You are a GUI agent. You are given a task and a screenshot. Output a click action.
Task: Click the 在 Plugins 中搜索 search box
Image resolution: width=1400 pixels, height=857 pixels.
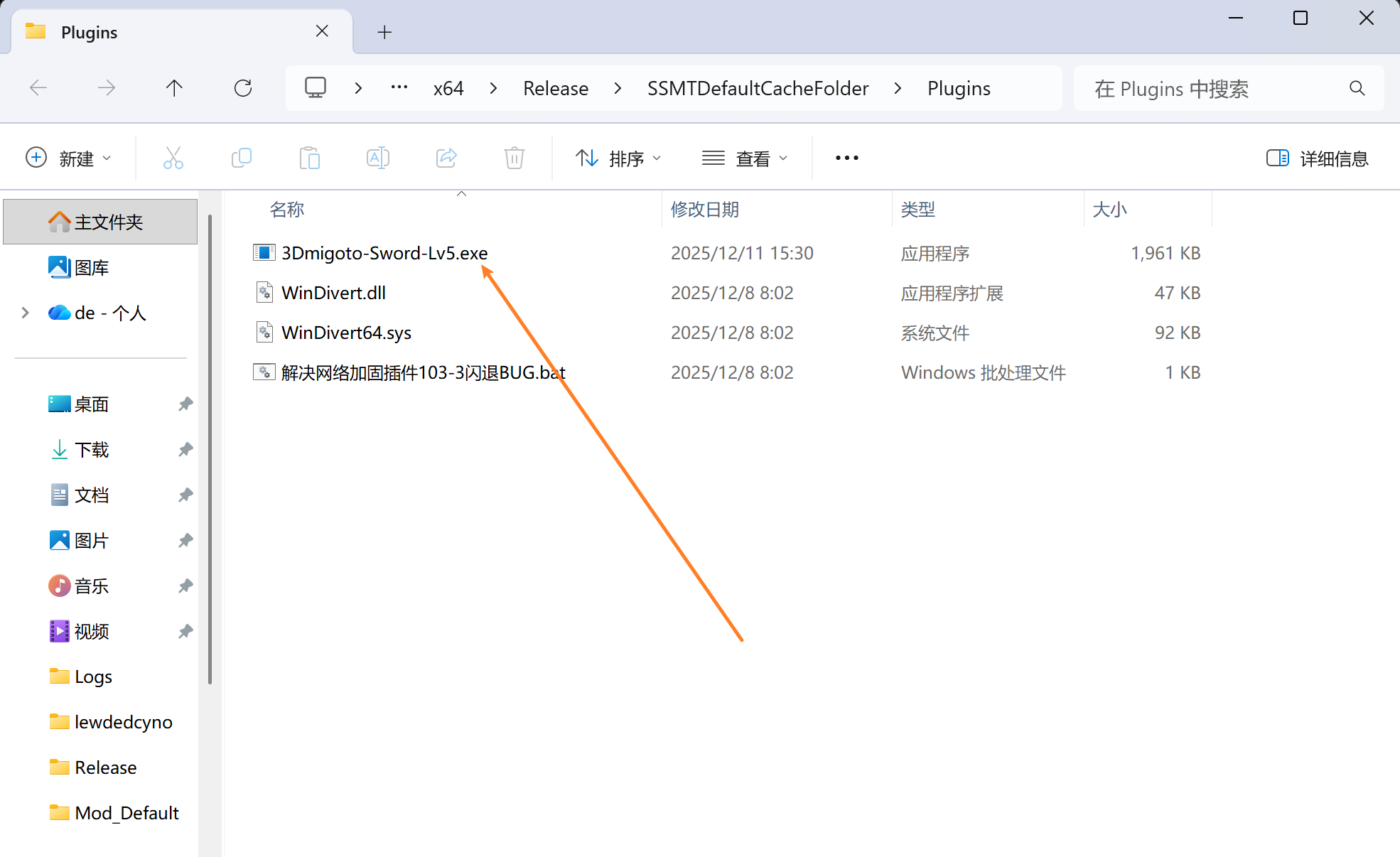(1215, 89)
